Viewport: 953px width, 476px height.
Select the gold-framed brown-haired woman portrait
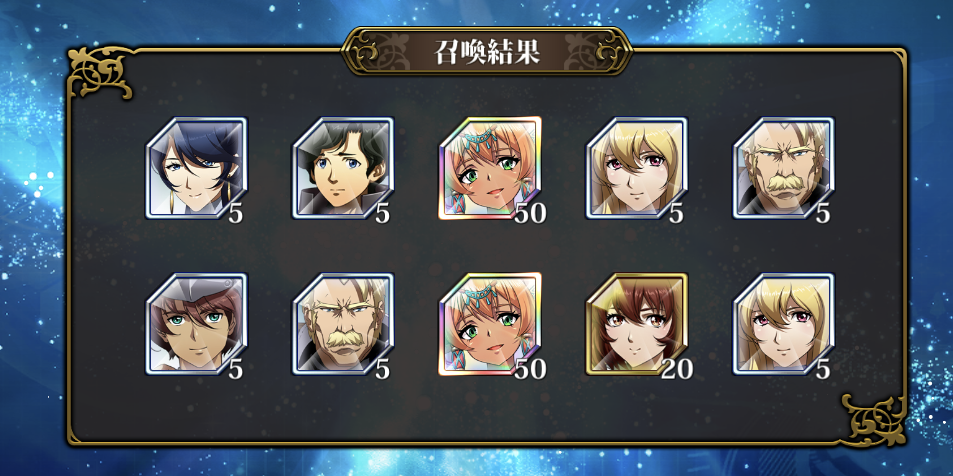(x=637, y=323)
